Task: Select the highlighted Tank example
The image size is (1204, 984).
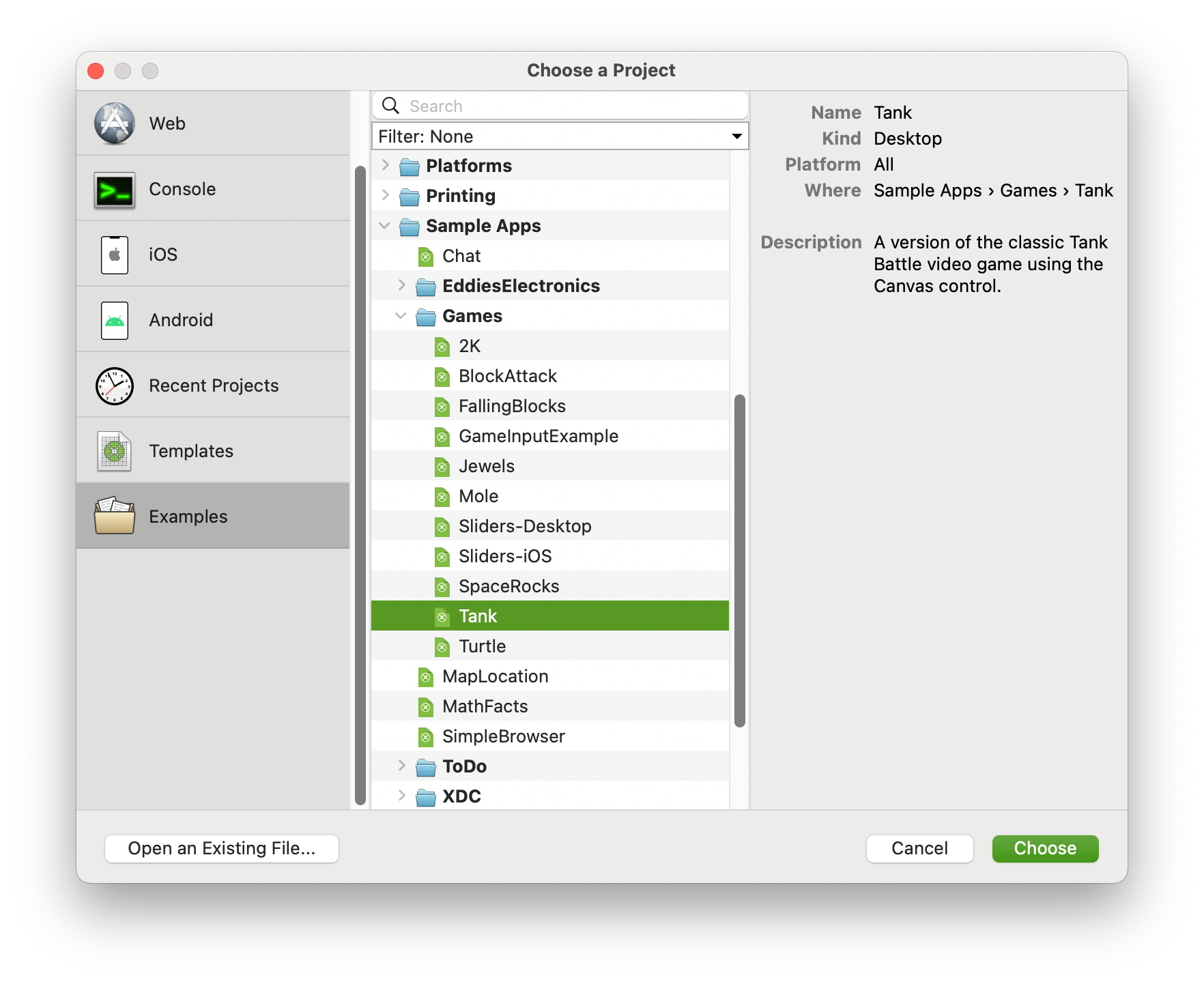Action: (x=550, y=616)
